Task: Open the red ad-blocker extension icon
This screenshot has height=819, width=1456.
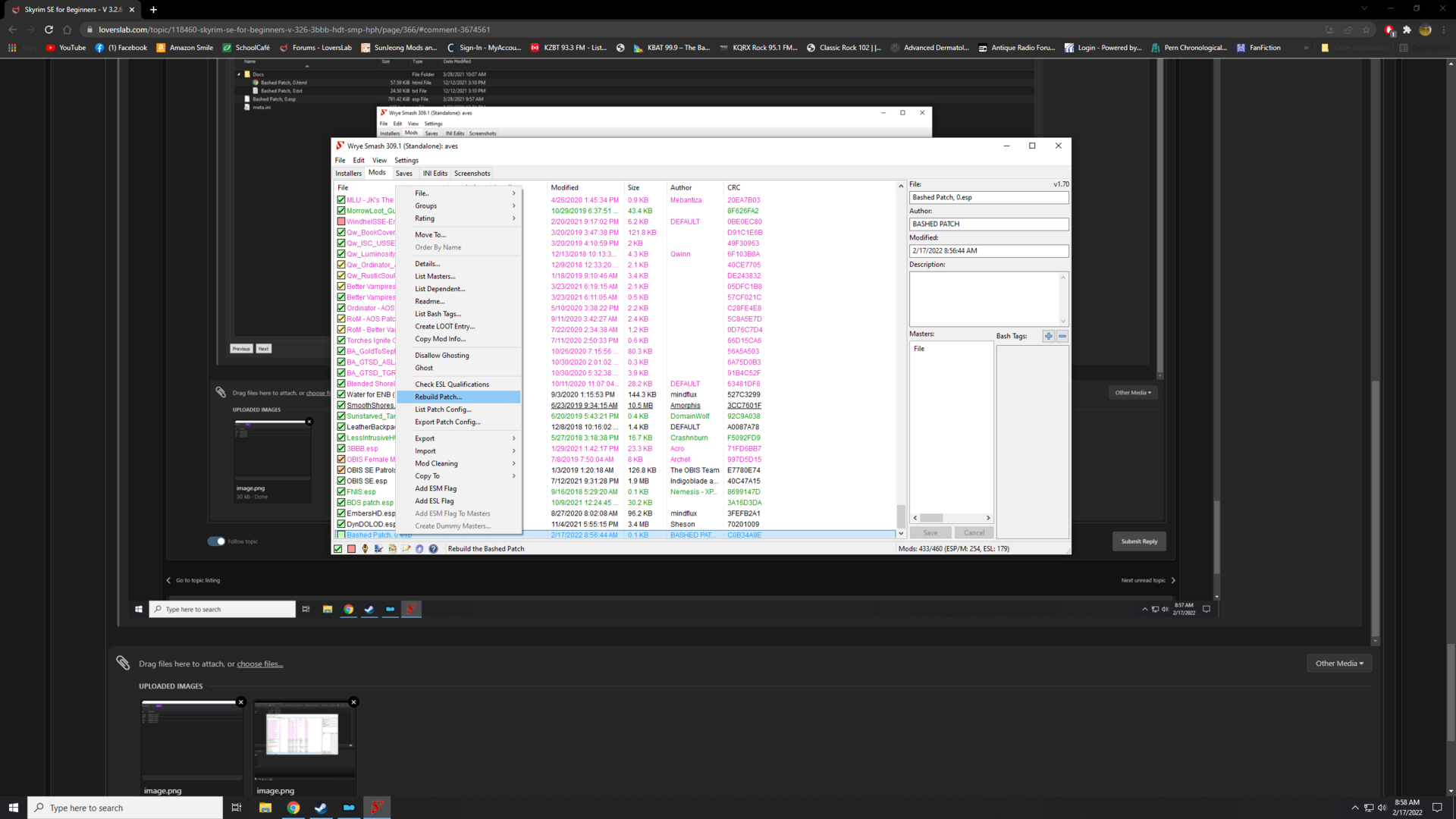Action: [1389, 30]
